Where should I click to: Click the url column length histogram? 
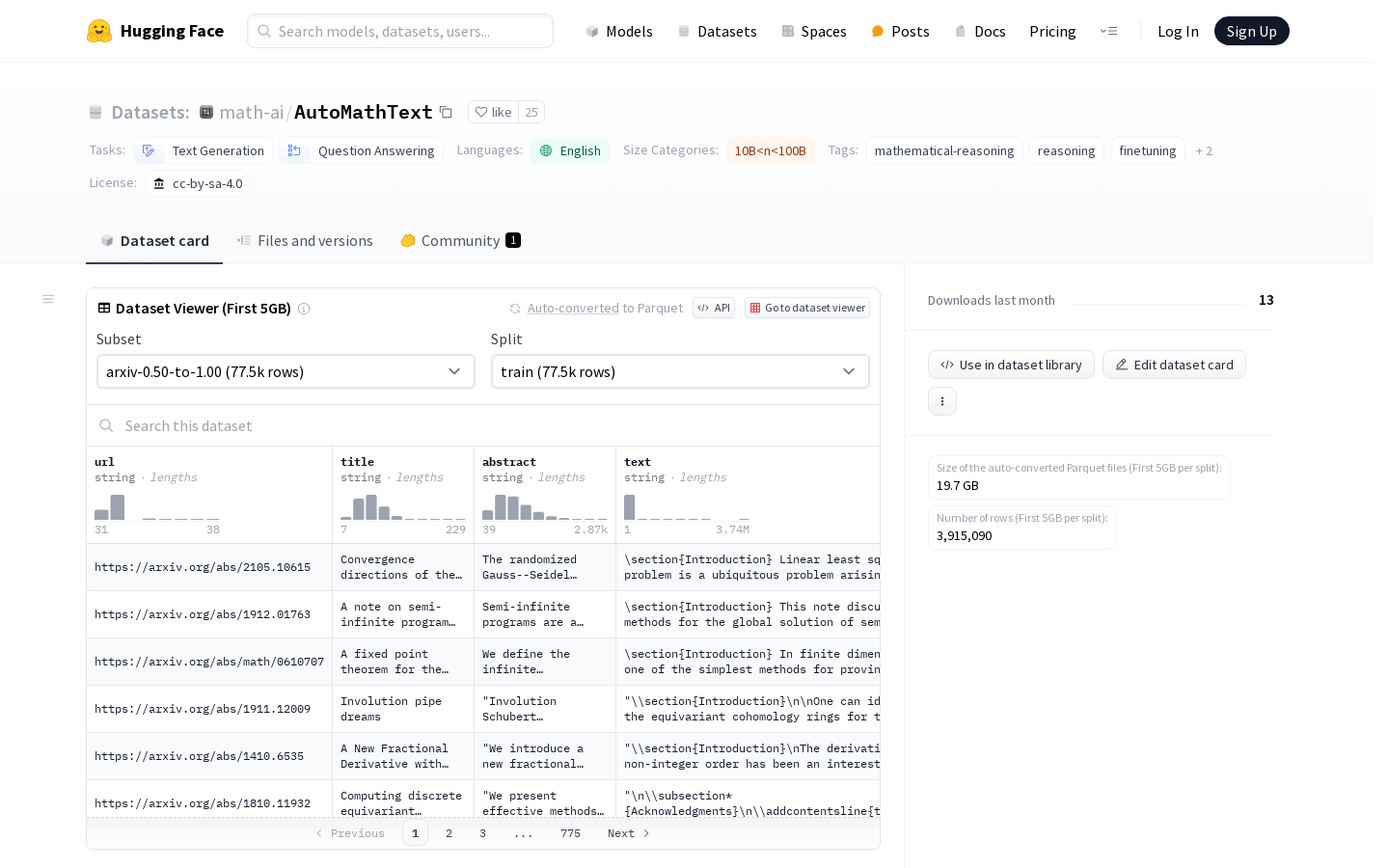[x=157, y=507]
